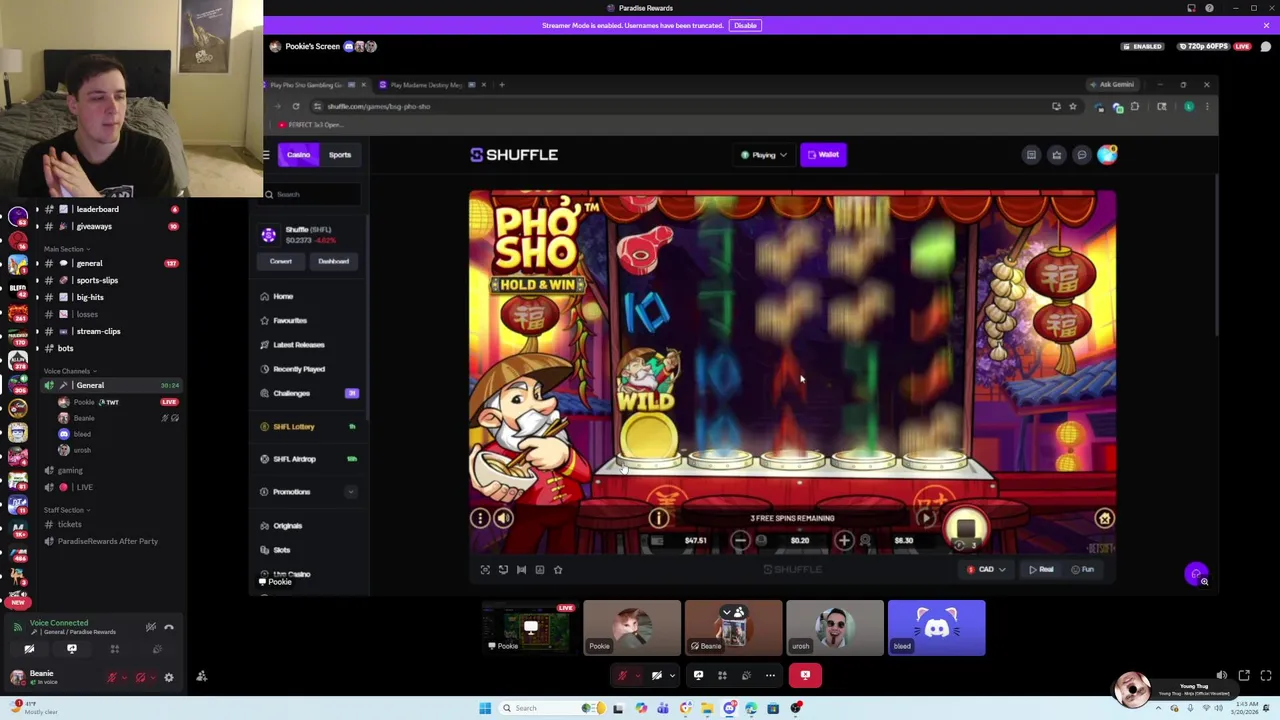Bookmark the page with the star icon

[1072, 106]
